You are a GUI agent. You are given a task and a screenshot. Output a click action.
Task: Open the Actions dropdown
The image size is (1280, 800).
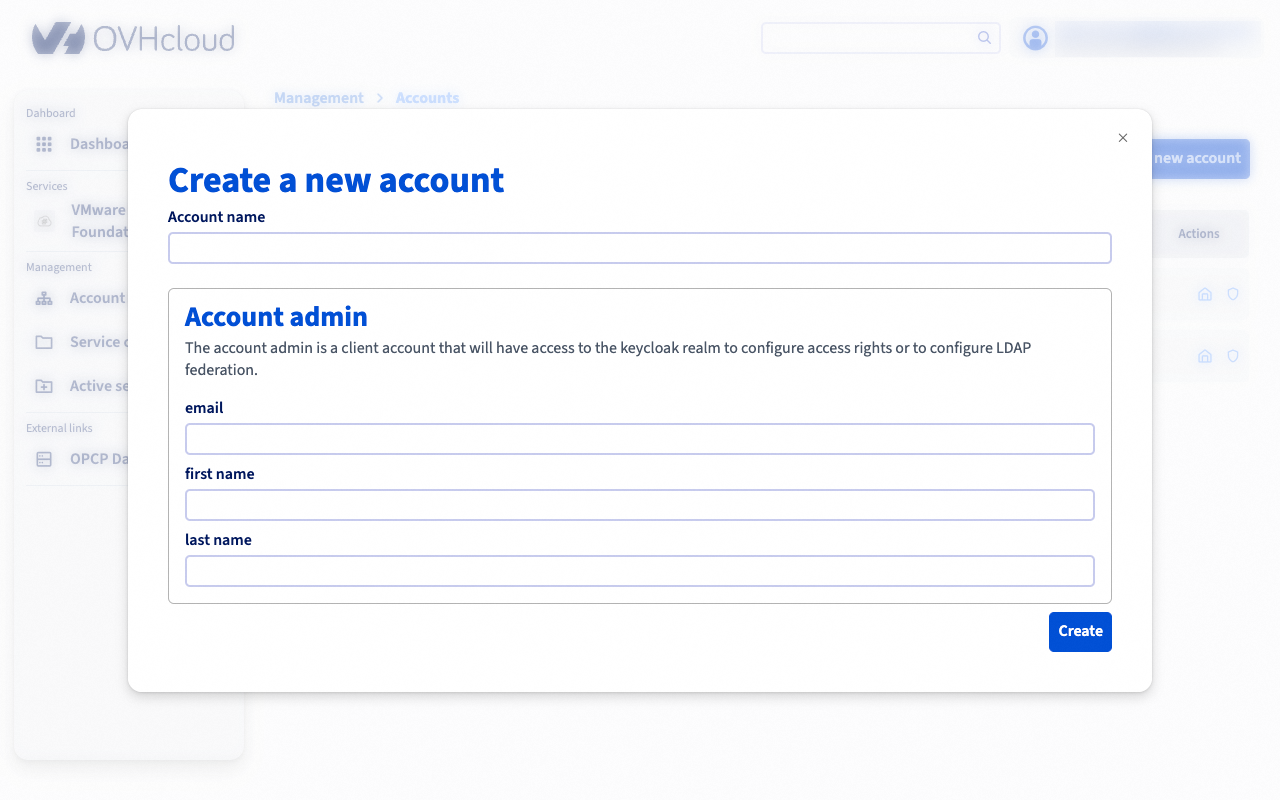tap(1198, 233)
